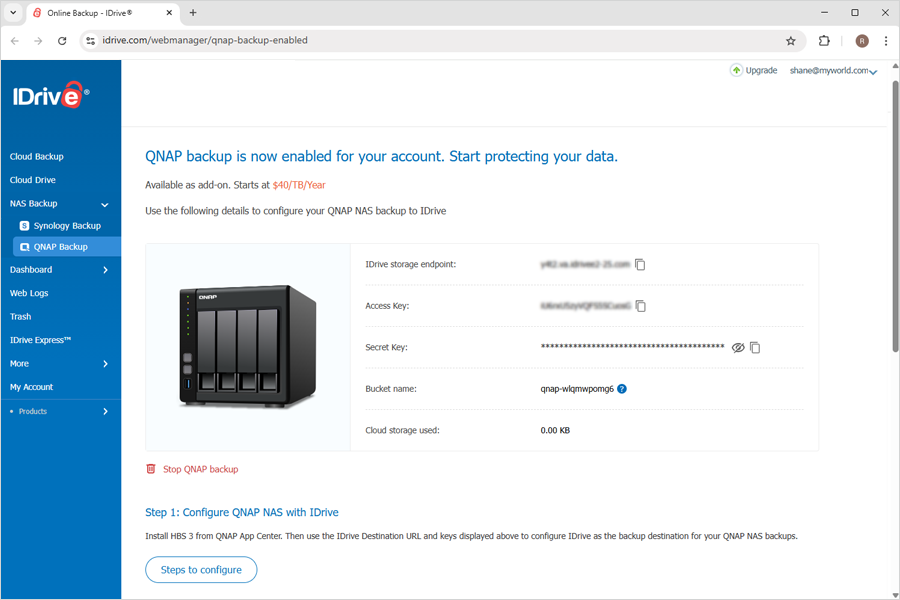View site information icon in address bar
This screenshot has height=600, width=900.
tap(90, 41)
